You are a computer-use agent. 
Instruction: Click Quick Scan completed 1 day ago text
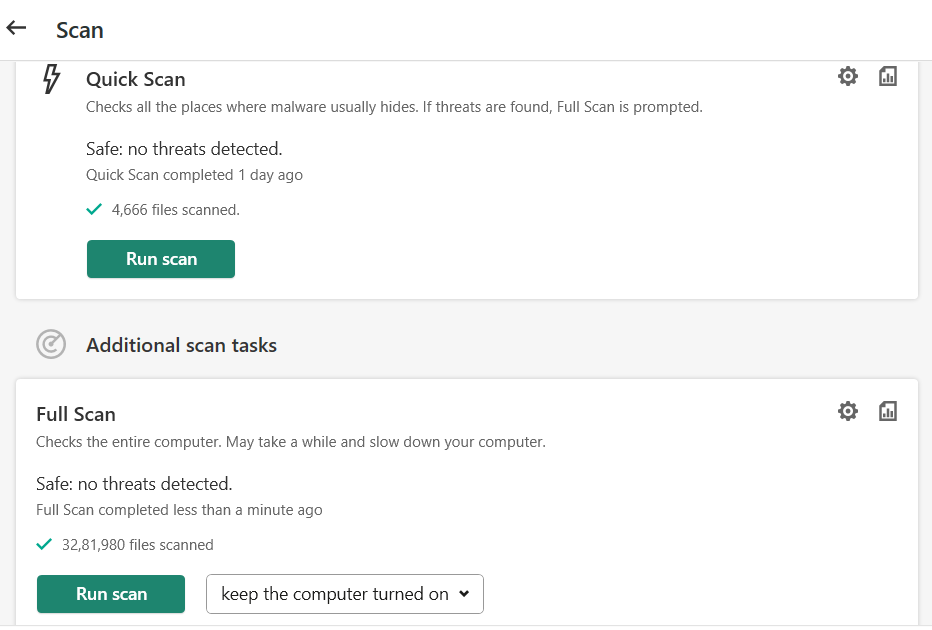[194, 175]
